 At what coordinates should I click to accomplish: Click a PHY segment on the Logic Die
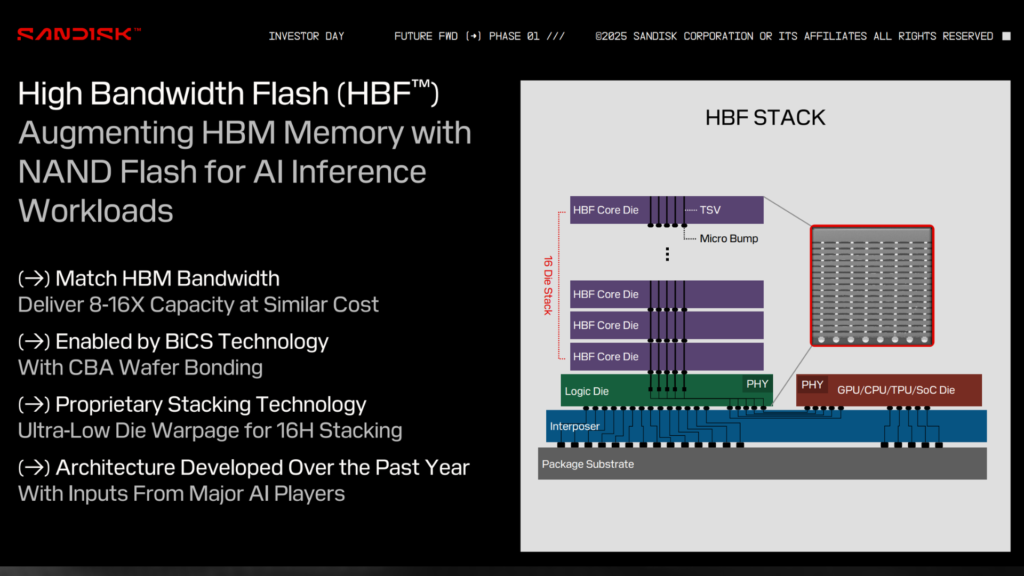tap(758, 385)
